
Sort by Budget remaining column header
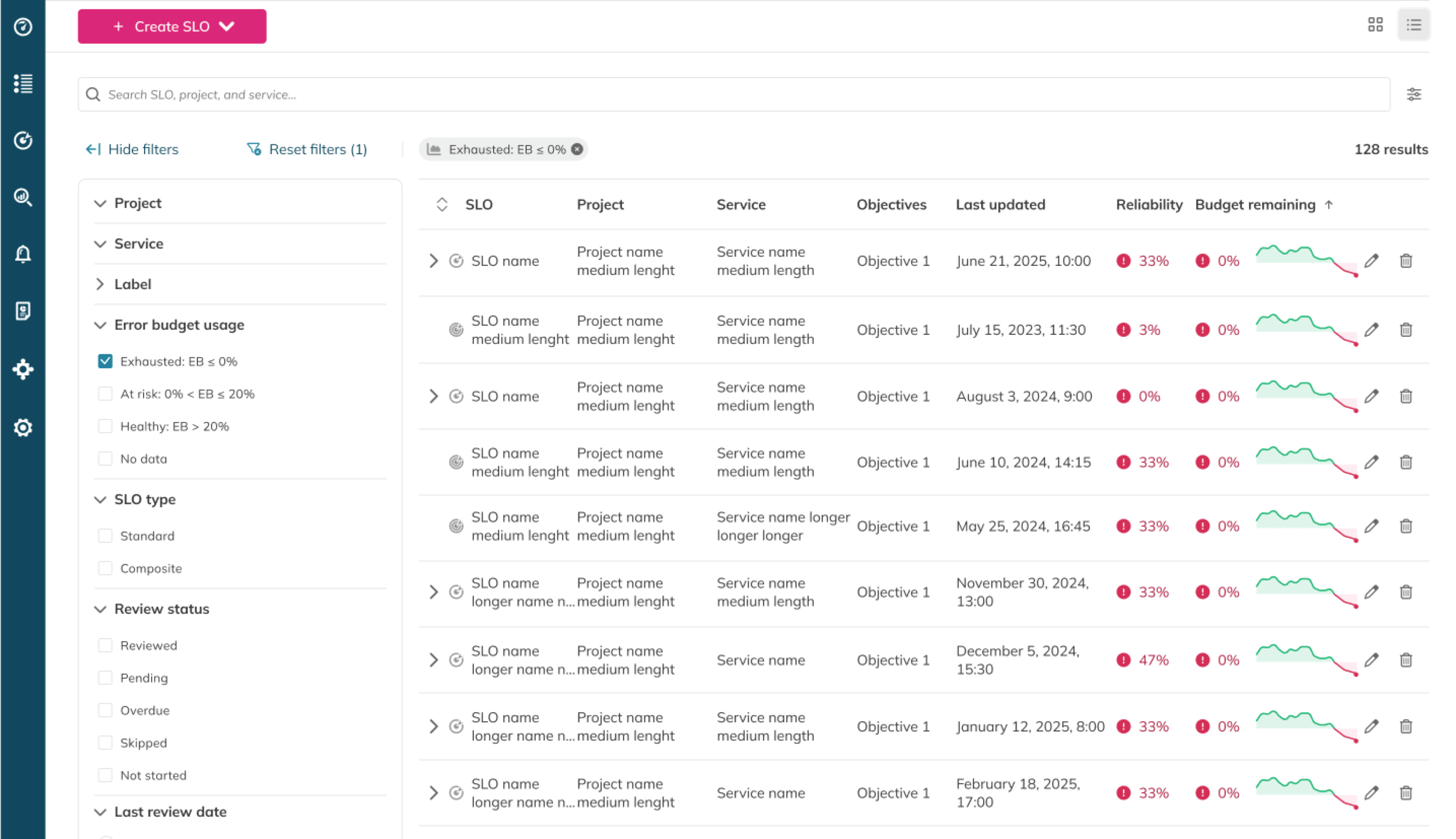point(1255,204)
